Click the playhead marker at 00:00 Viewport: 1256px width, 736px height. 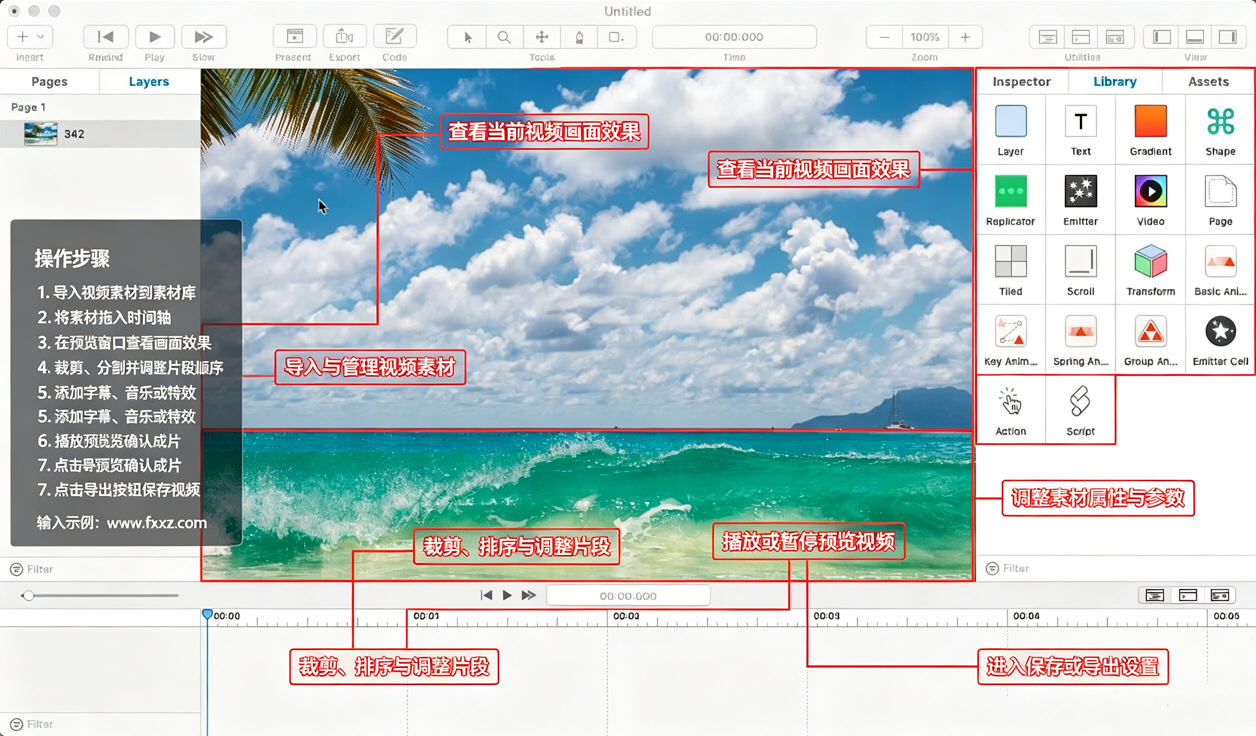(207, 614)
